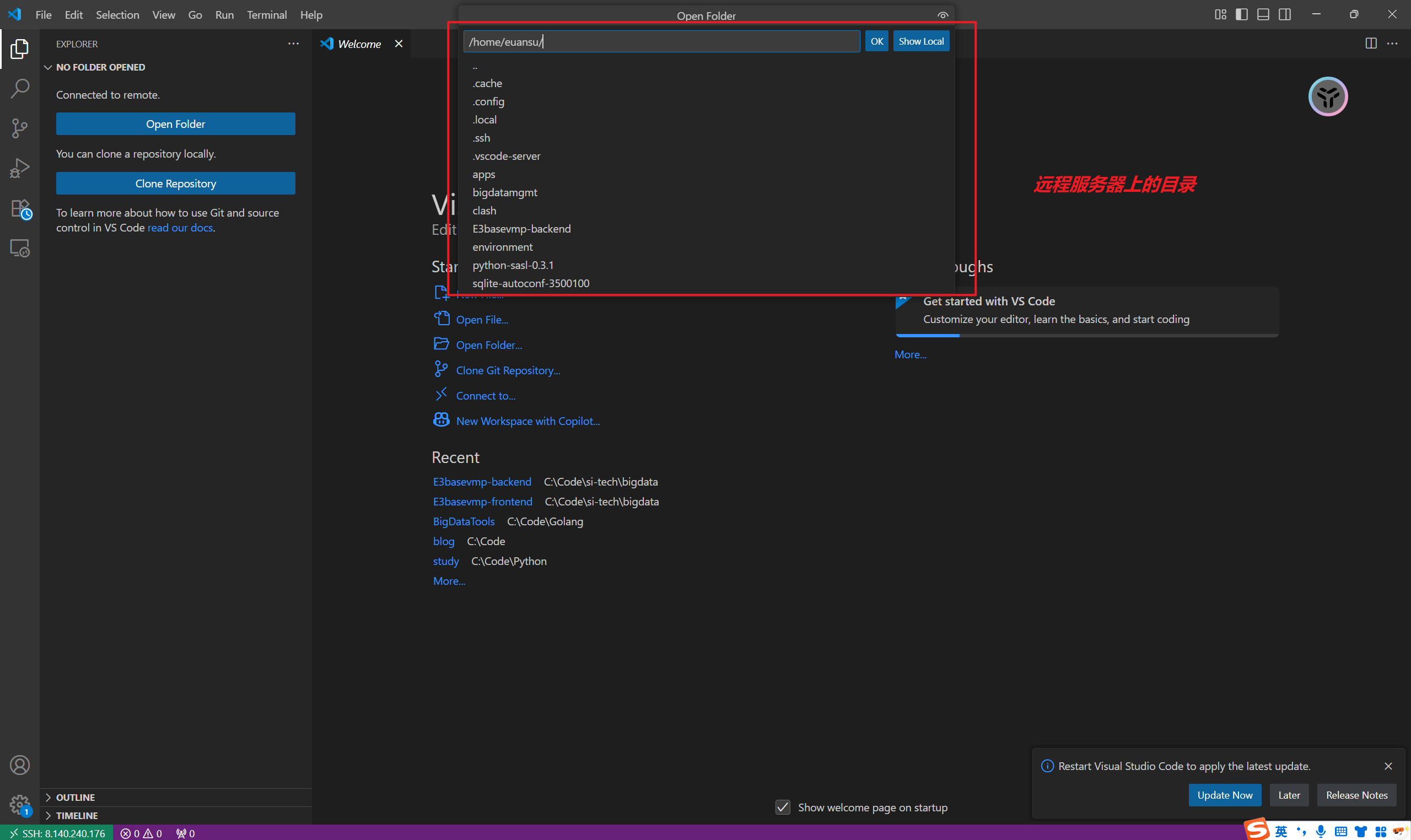Expand the OUTLINE section
Image resolution: width=1411 pixels, height=840 pixels.
pyautogui.click(x=75, y=797)
